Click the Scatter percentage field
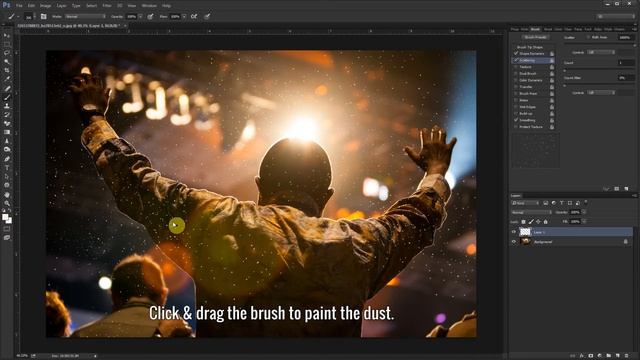Screen dimensions: 640x360 625,37
